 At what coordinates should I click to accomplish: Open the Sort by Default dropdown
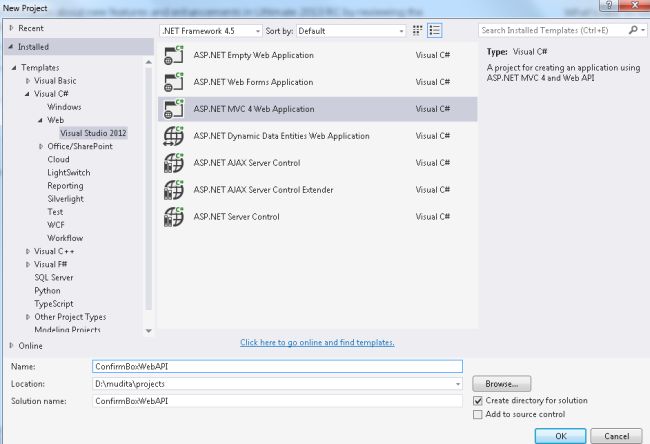(x=351, y=31)
